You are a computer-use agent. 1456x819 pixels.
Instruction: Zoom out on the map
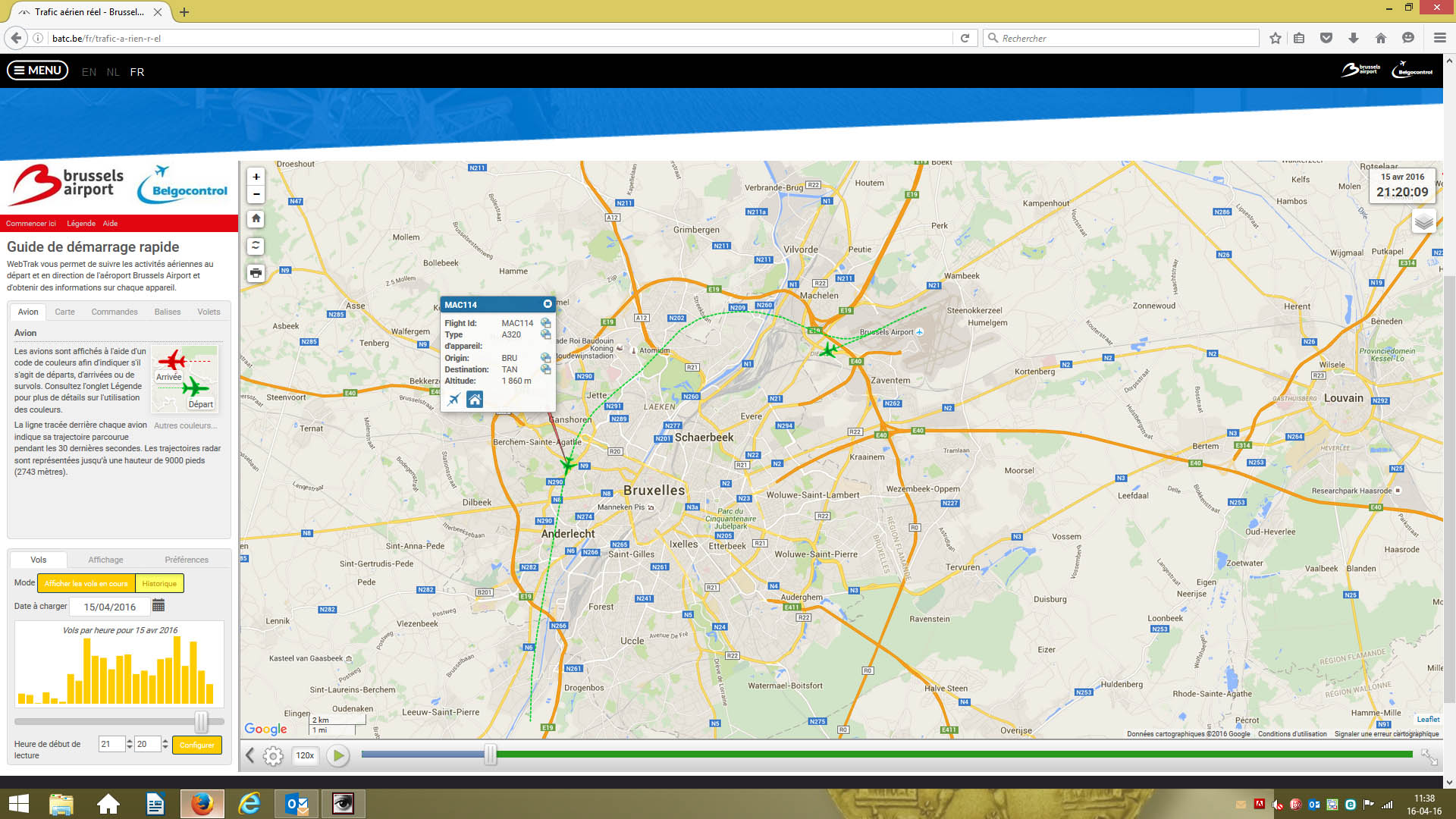pos(256,194)
